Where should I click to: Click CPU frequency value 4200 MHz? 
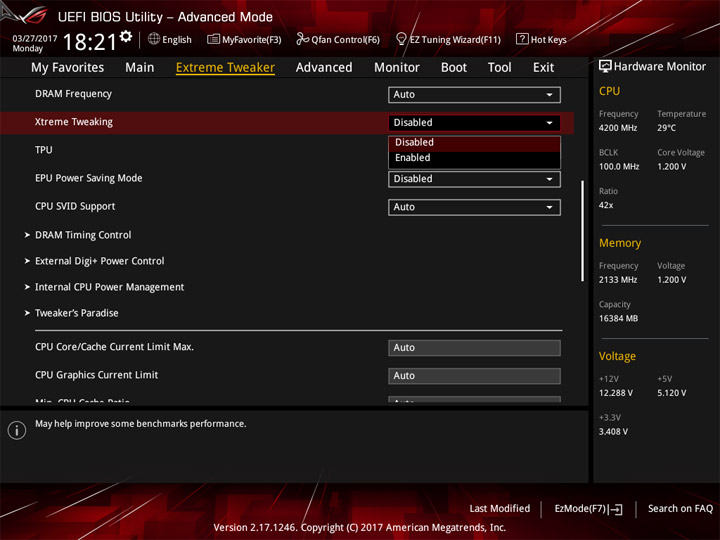click(618, 128)
